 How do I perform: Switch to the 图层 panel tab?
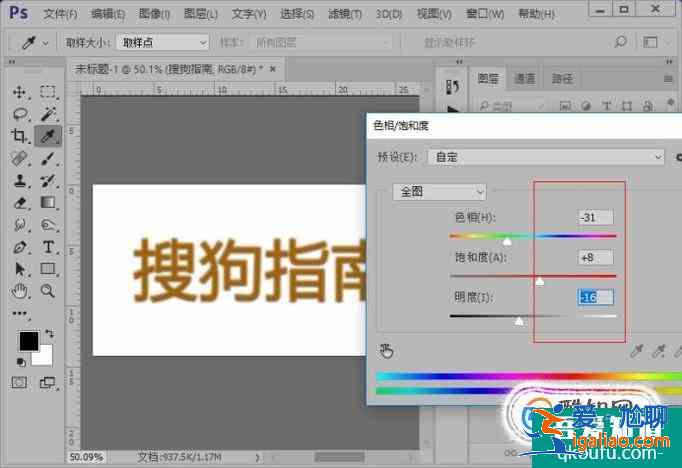(x=488, y=79)
